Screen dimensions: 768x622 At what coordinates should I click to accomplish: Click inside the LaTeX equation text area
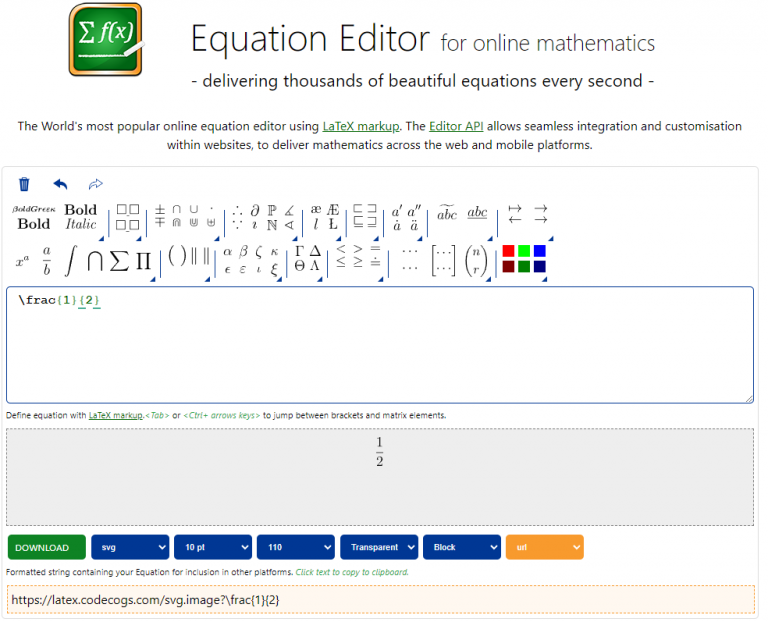pos(380,345)
